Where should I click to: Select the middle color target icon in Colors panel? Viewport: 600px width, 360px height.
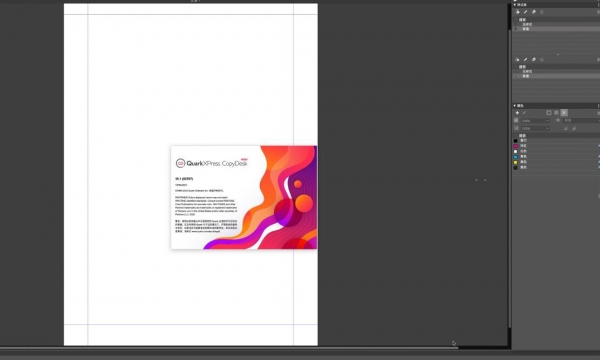(x=556, y=113)
